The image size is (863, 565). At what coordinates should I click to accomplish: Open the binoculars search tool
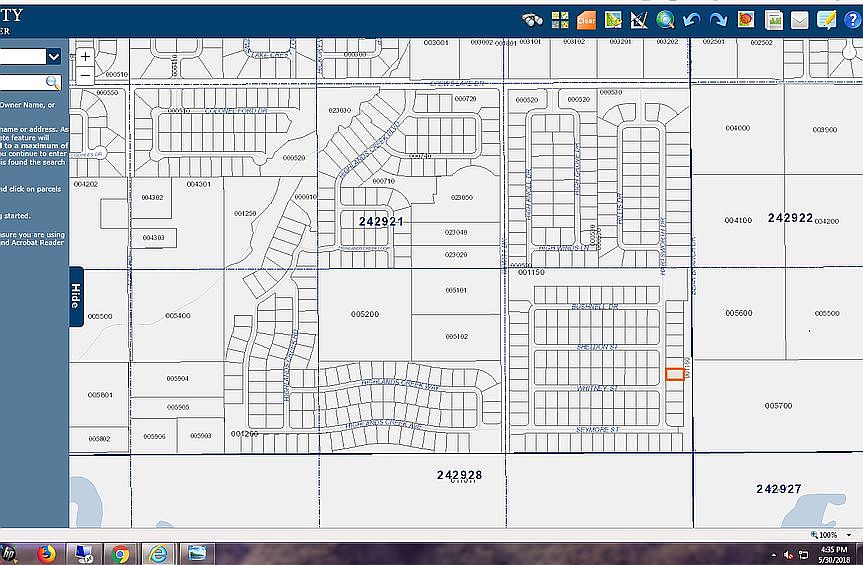click(532, 20)
